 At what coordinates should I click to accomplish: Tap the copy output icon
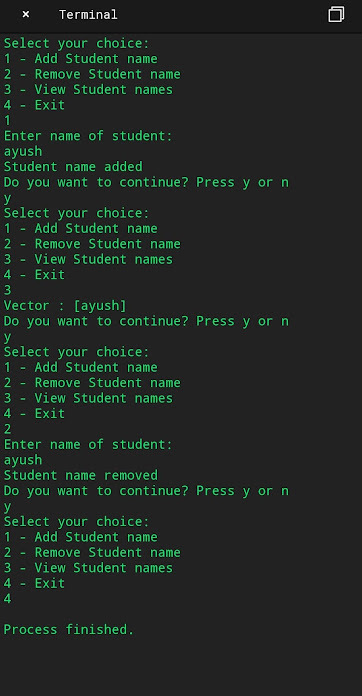(x=336, y=15)
